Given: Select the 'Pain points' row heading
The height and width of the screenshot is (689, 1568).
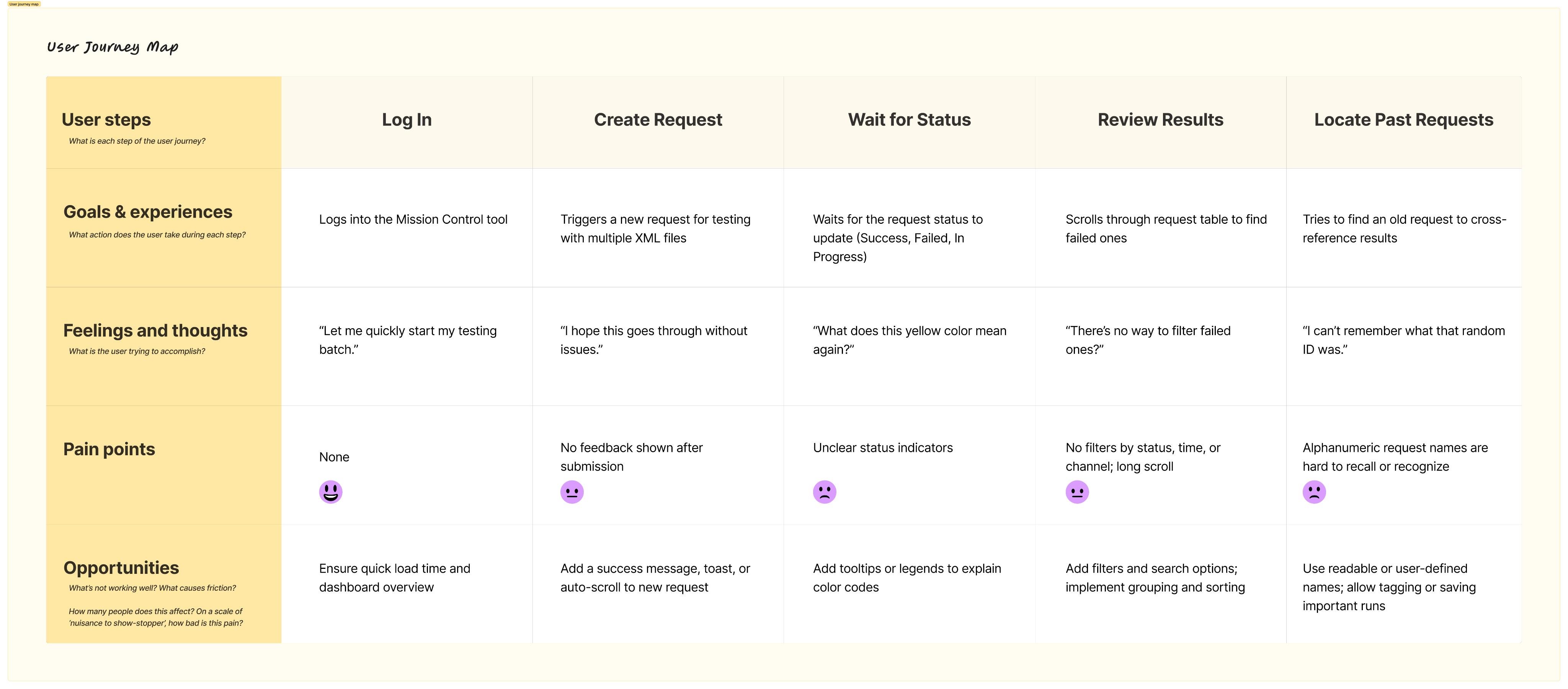Looking at the screenshot, I should click(x=109, y=449).
